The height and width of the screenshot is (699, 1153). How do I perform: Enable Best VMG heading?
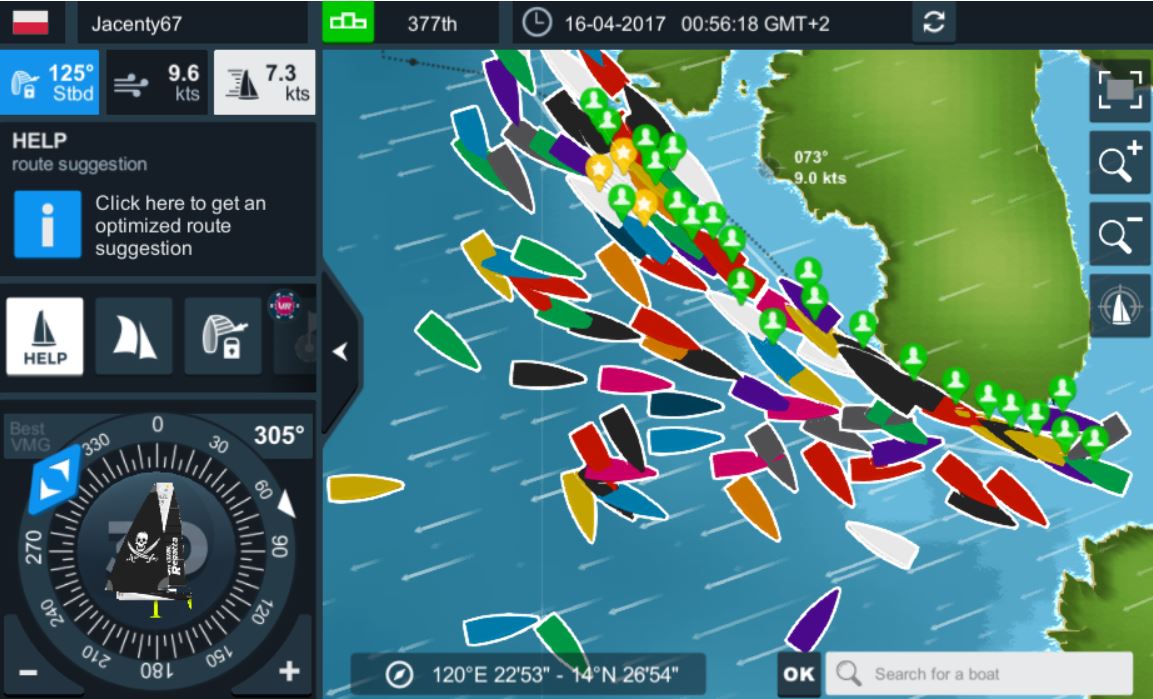tap(30, 437)
